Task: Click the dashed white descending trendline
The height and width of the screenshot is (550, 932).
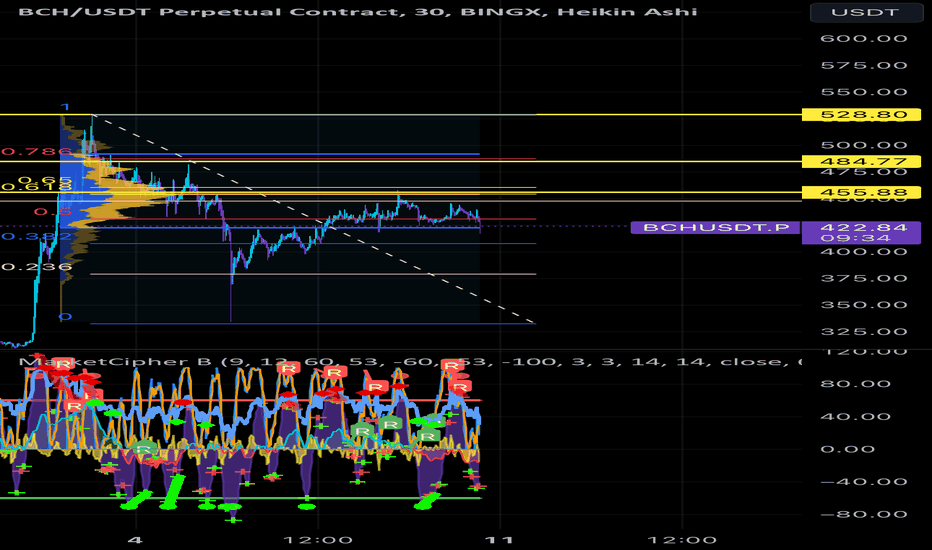Action: (x=315, y=218)
